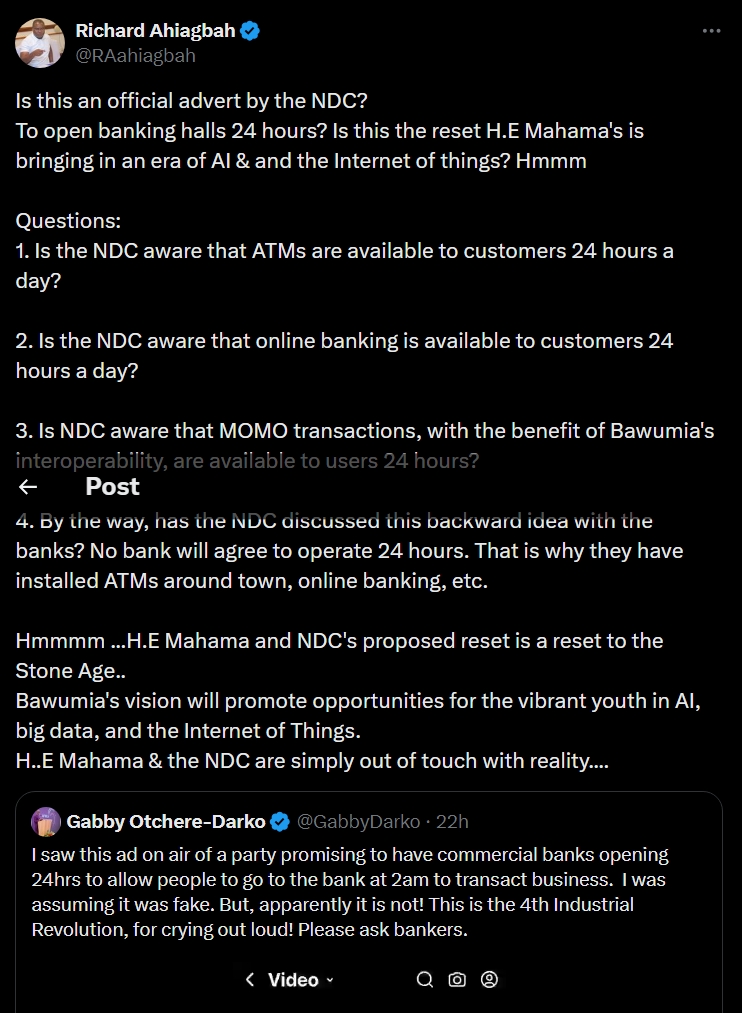Click Richard Ahiagbah's blue verified badge
The image size is (742, 1013).
(250, 31)
